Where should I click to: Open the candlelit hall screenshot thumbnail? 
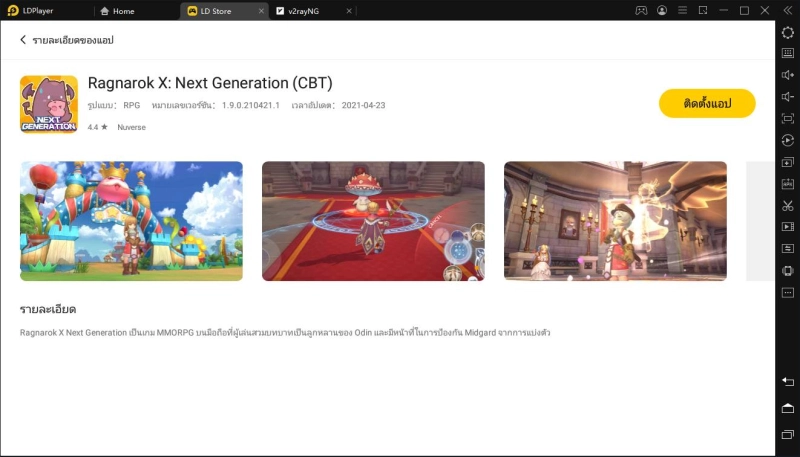pyautogui.click(x=615, y=221)
